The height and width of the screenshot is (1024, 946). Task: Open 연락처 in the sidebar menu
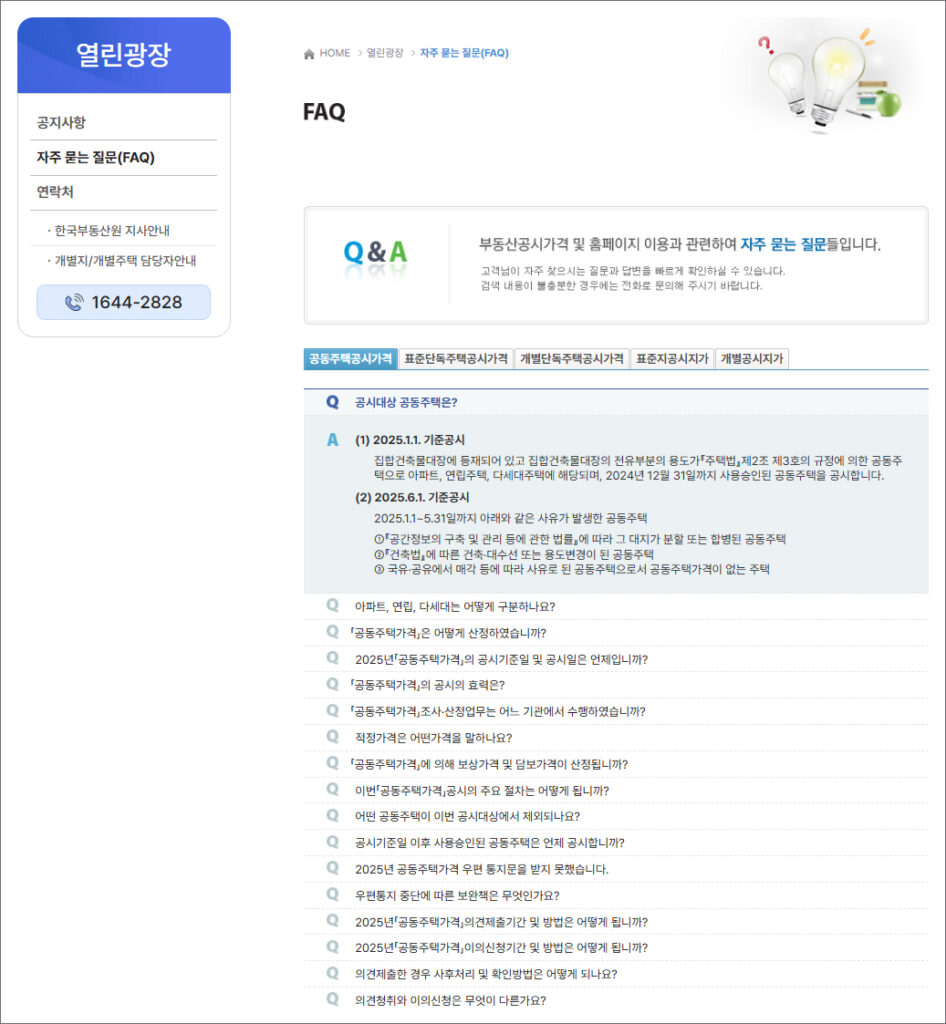55,192
